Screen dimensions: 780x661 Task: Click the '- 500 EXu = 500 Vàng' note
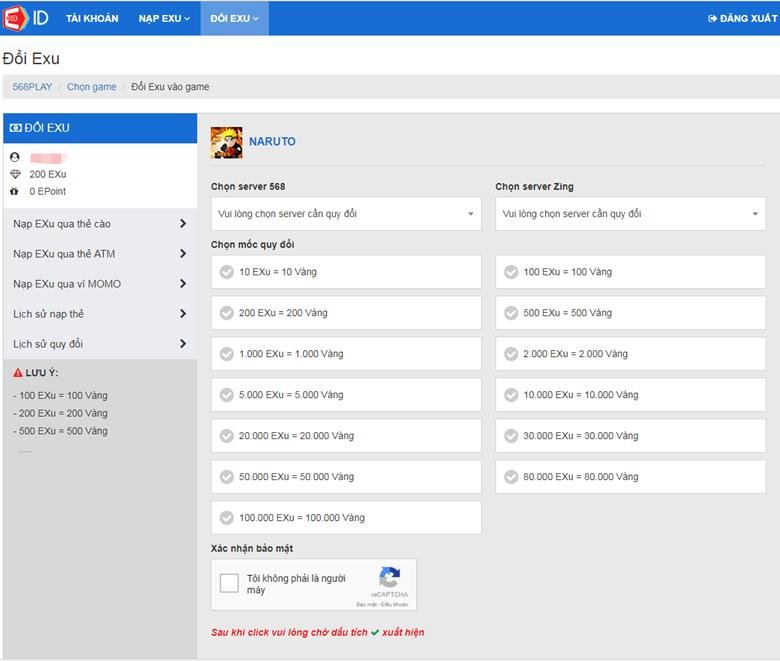[x=61, y=431]
